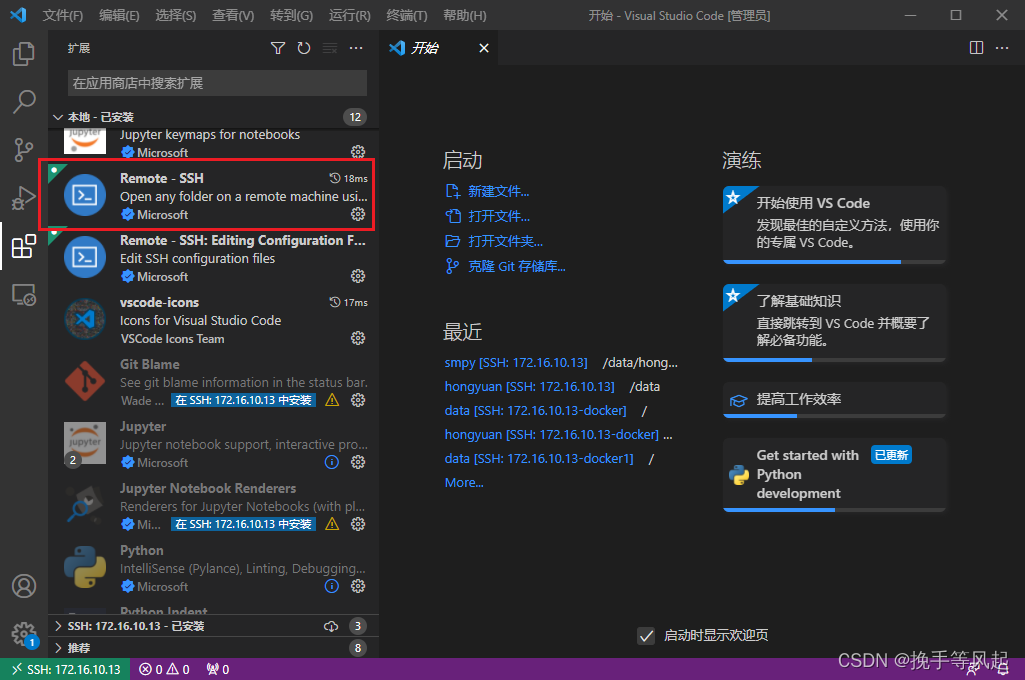1025x680 pixels.
Task: Open the 帮助(H) menu
Action: (x=465, y=15)
